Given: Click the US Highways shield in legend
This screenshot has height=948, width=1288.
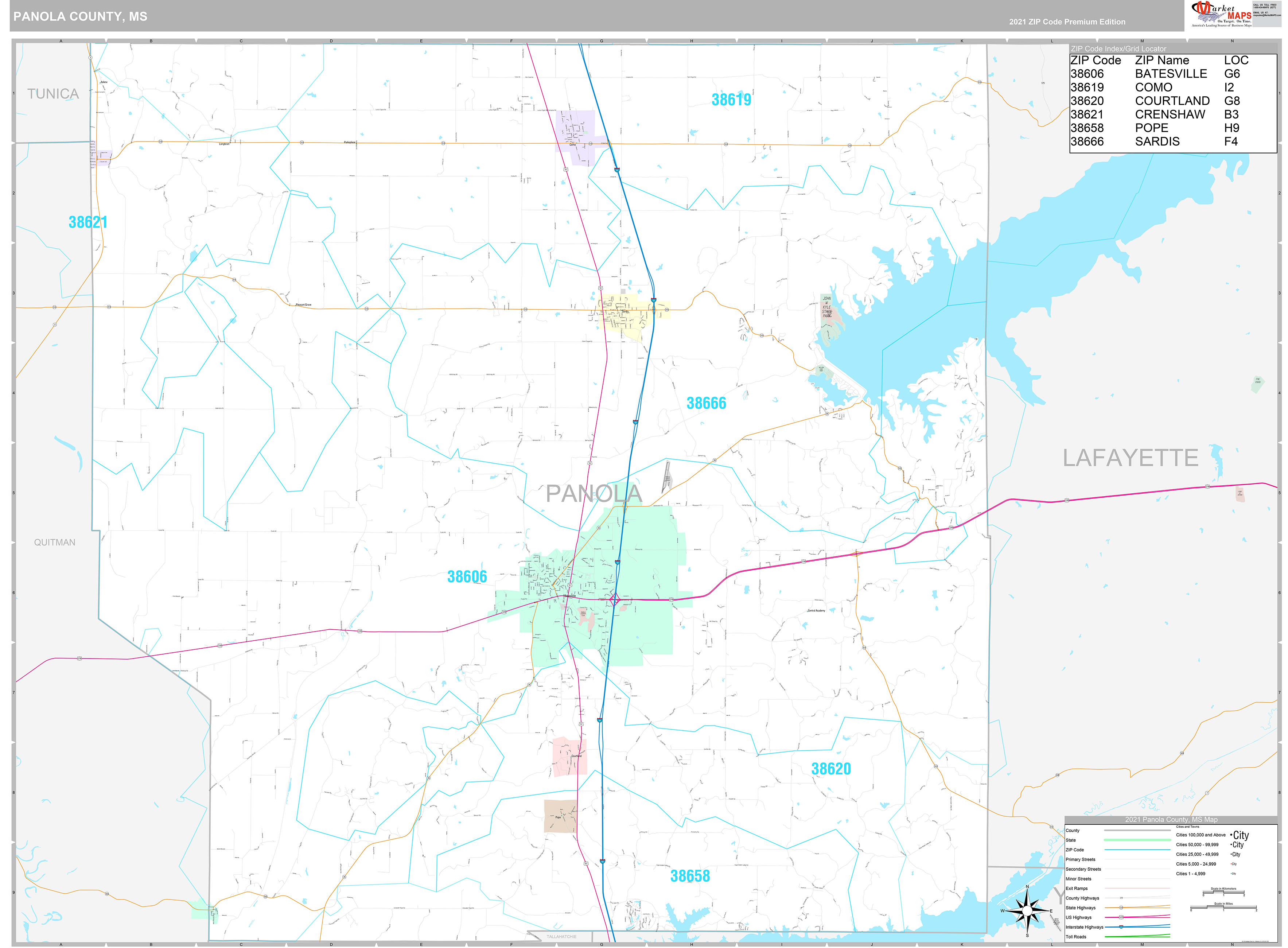Looking at the screenshot, I should 1121,917.
